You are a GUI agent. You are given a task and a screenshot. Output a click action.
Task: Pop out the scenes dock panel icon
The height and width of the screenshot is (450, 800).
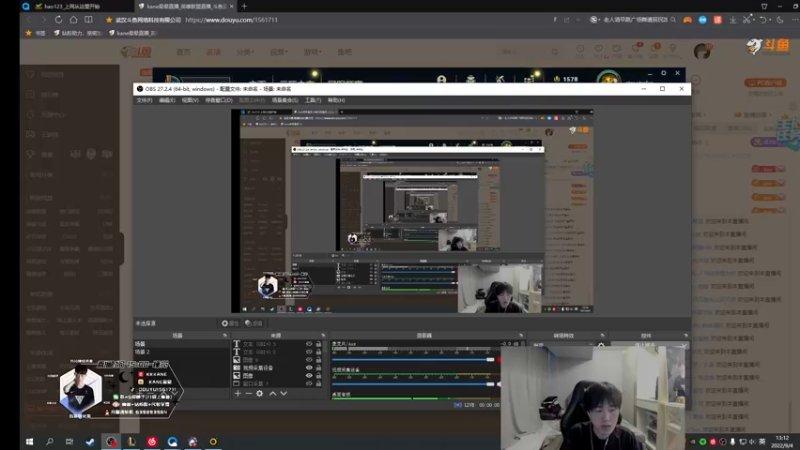pyautogui.click(x=225, y=336)
